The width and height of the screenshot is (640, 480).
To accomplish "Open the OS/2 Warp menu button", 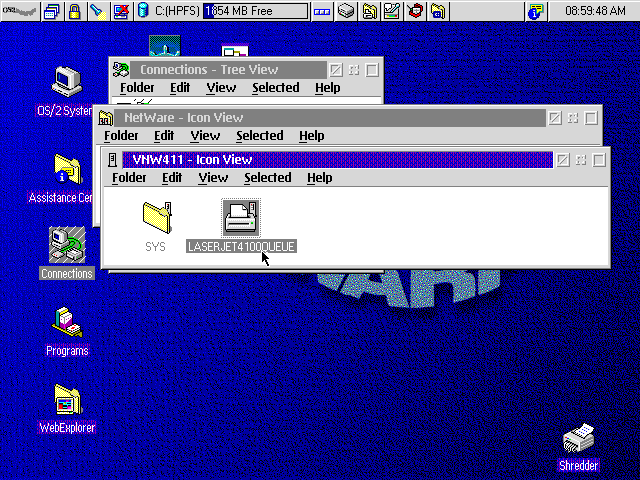I will [x=20, y=11].
